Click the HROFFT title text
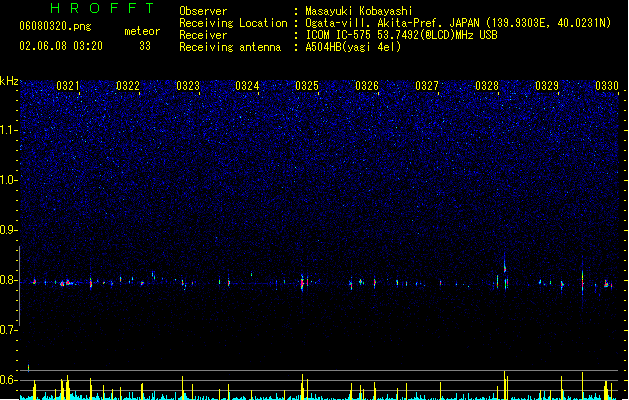This screenshot has width=629, height=400. click(x=102, y=8)
